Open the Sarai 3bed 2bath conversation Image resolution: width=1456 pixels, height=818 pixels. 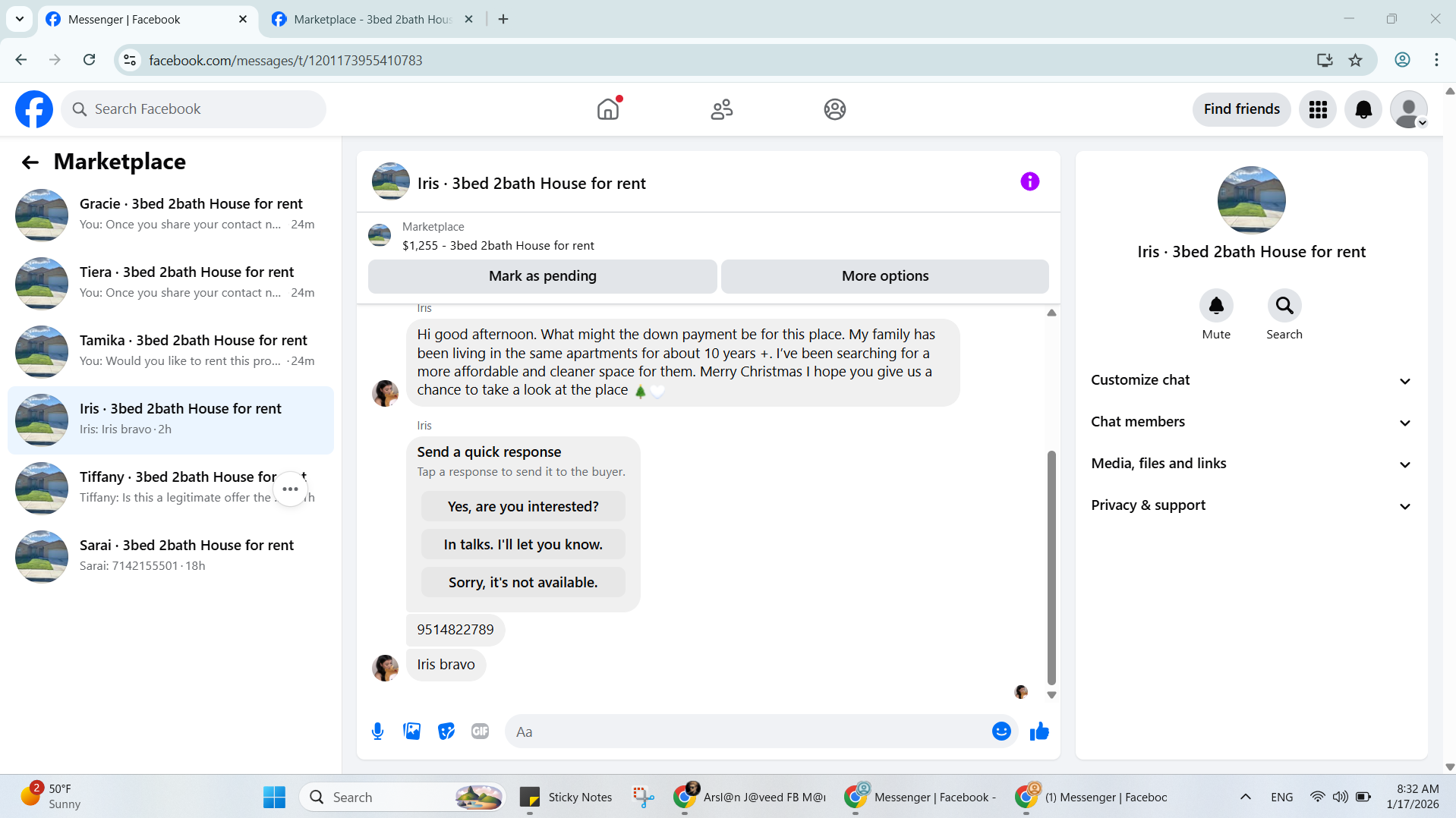click(x=171, y=555)
